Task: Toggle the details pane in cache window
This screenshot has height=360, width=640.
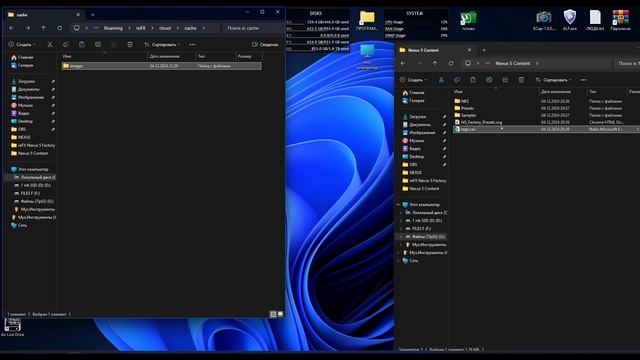Action: point(265,44)
